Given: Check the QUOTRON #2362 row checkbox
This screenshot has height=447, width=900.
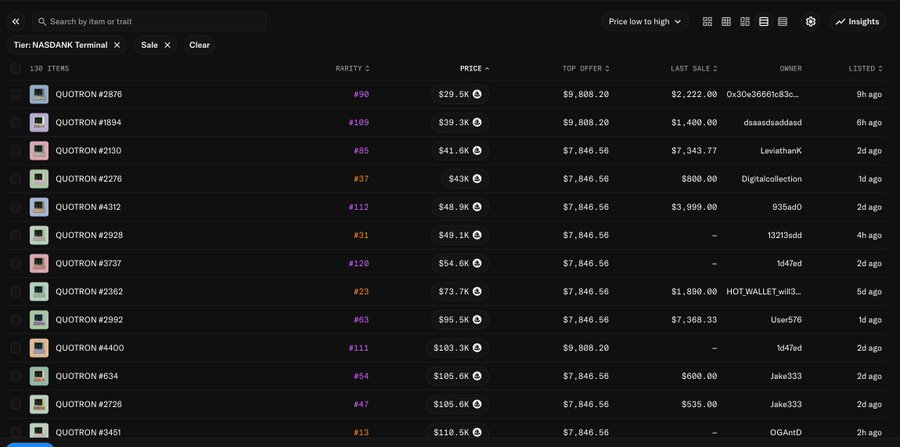Looking at the screenshot, I should [15, 291].
